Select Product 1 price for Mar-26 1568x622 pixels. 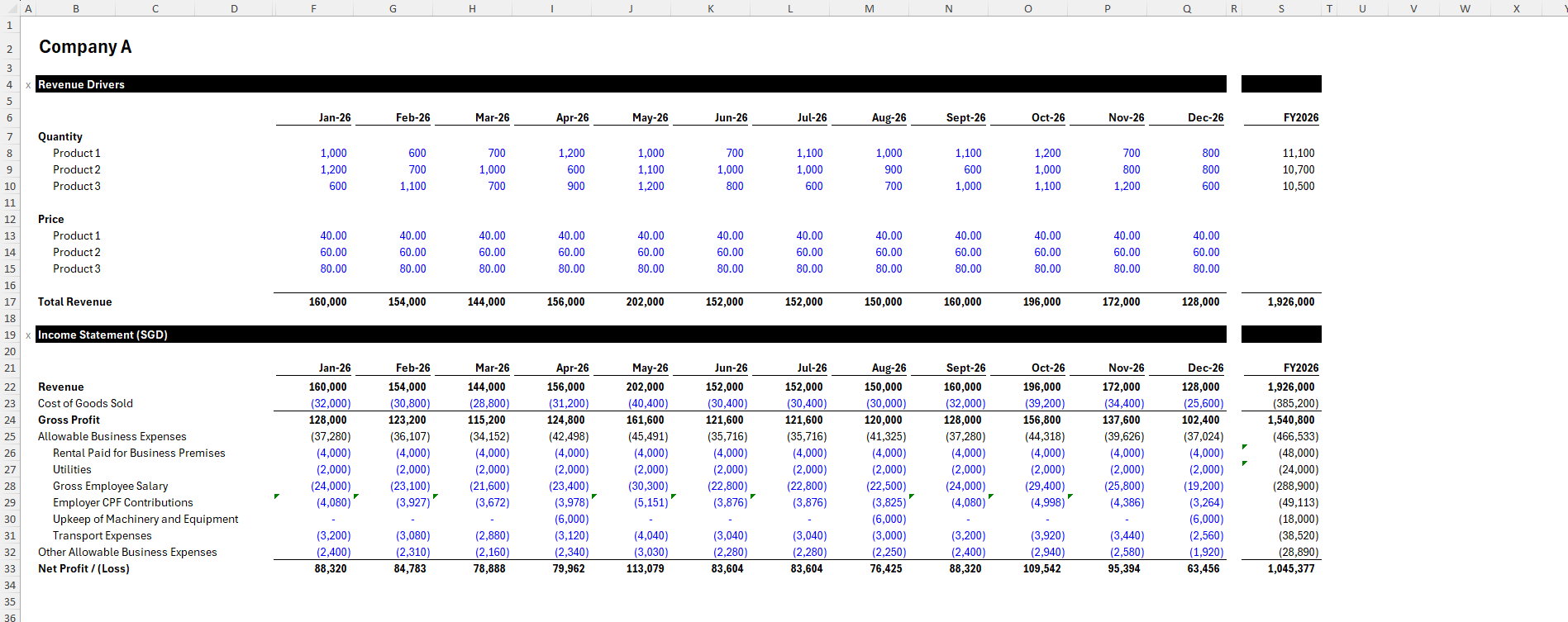pyautogui.click(x=492, y=235)
